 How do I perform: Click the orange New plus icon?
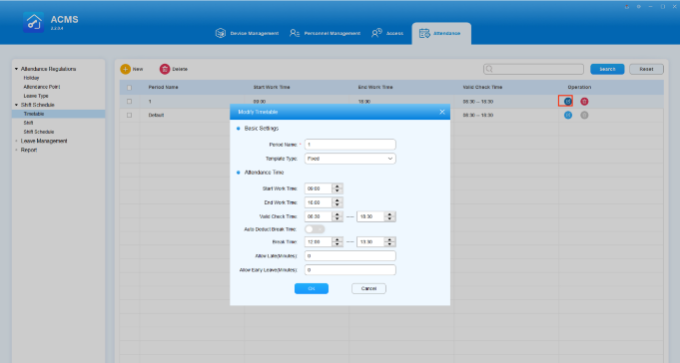point(125,69)
